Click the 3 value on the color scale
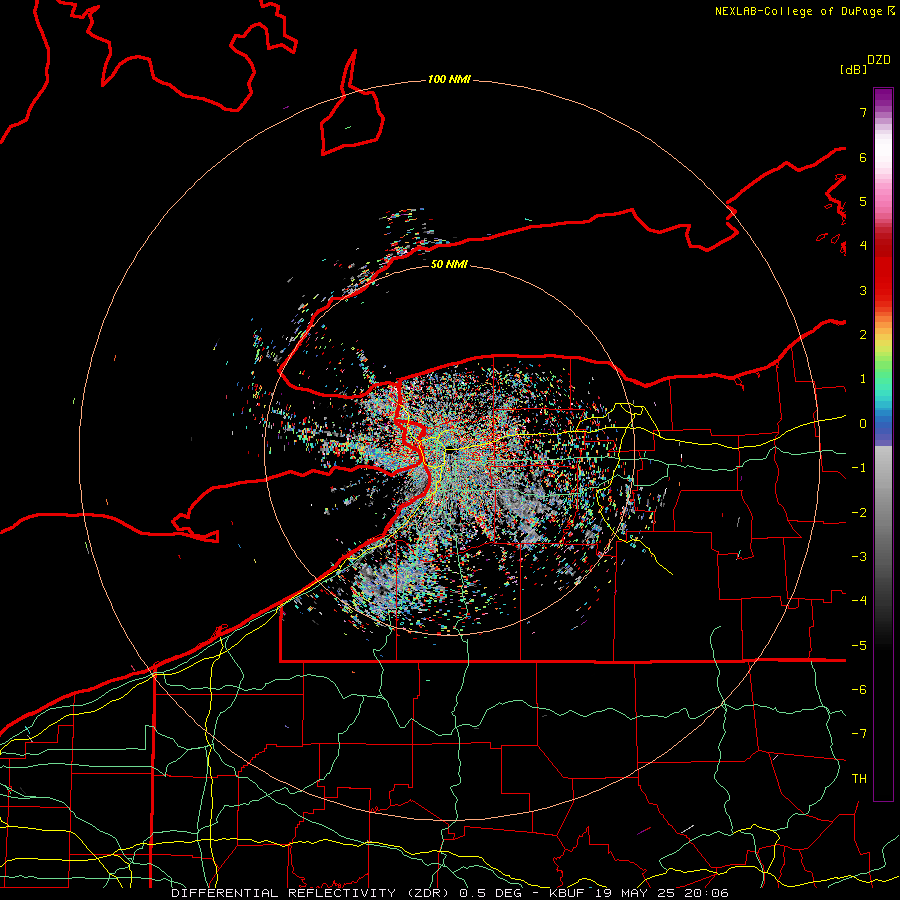This screenshot has height=900, width=900. [x=863, y=290]
